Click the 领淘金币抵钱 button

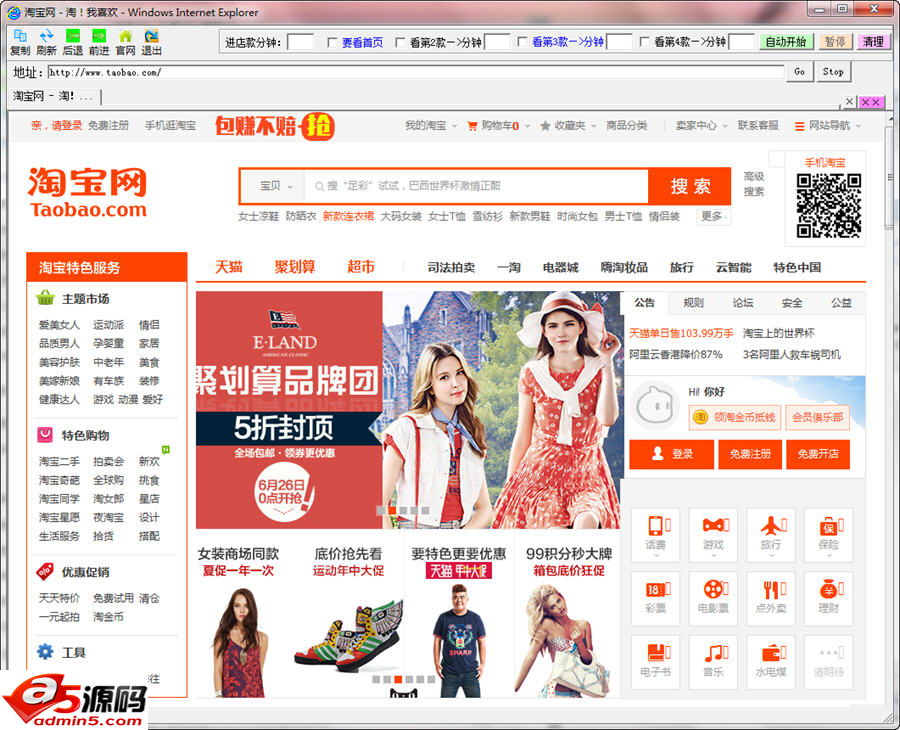(x=735, y=417)
